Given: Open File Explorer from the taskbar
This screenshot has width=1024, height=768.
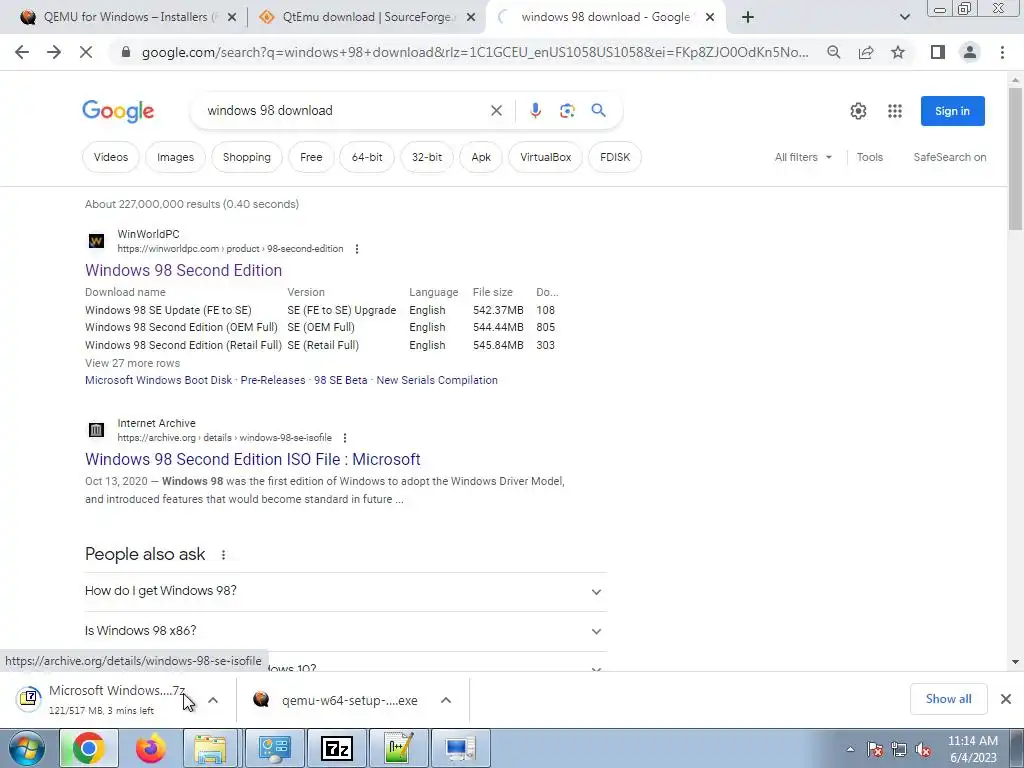Looking at the screenshot, I should click(x=210, y=748).
